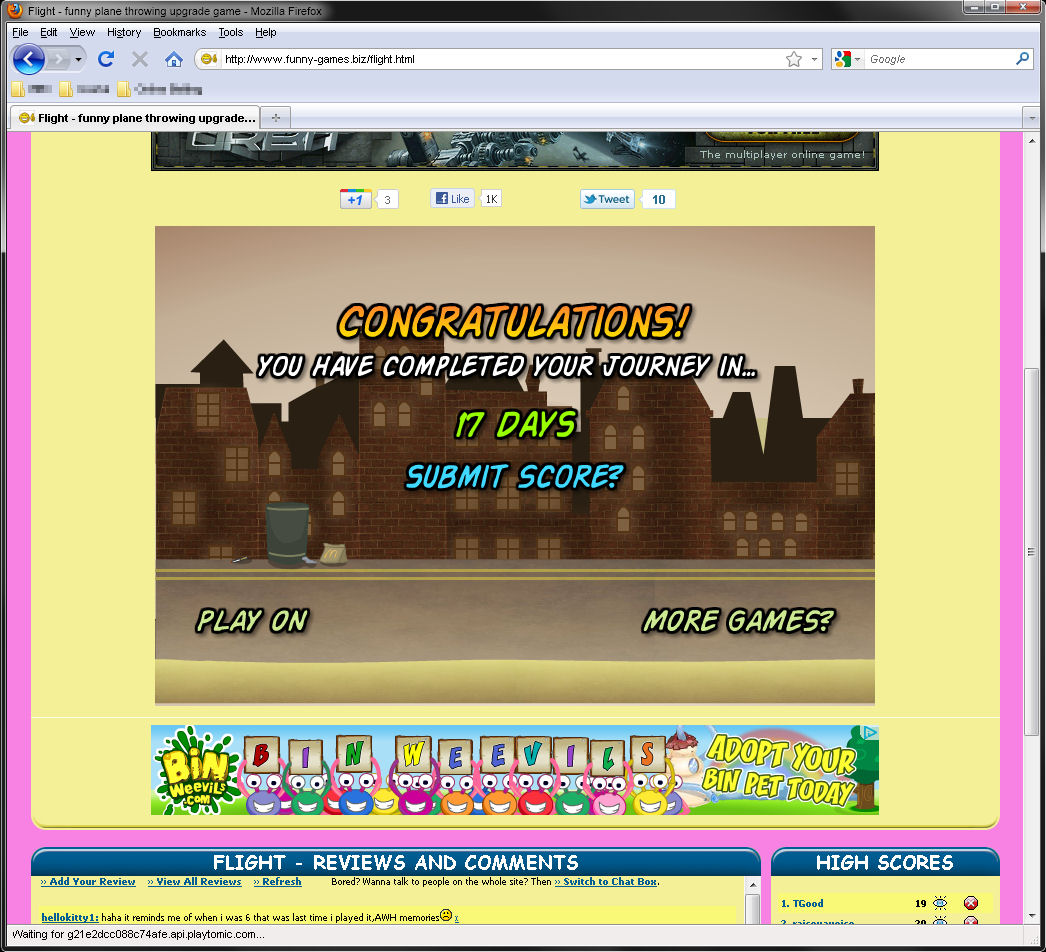View TGood's score details via eye icon

tap(938, 903)
